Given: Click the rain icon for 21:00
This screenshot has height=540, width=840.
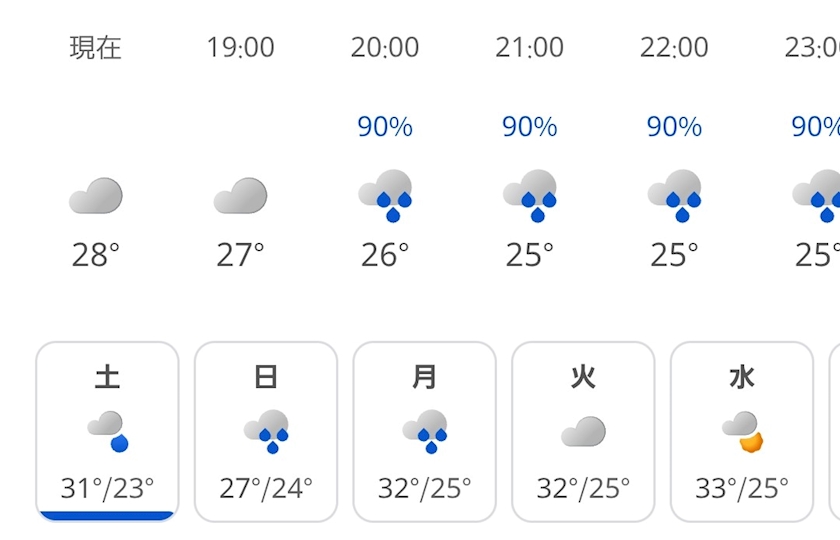Looking at the screenshot, I should [530, 195].
